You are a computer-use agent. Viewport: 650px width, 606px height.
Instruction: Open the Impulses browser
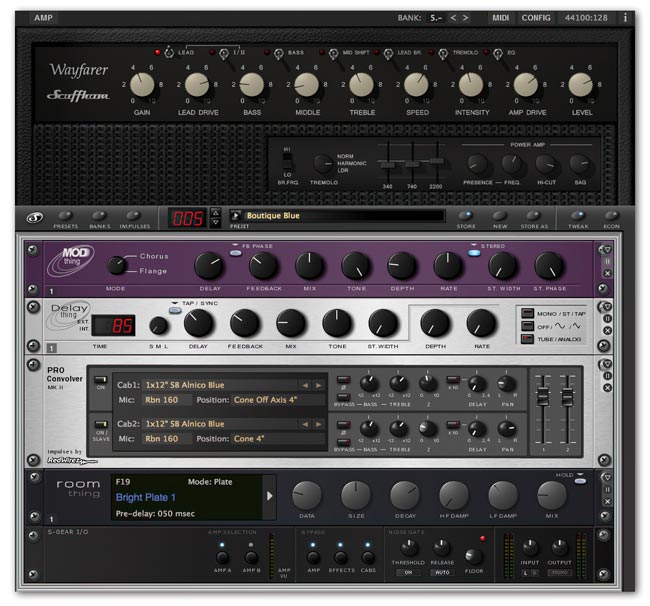[x=134, y=216]
